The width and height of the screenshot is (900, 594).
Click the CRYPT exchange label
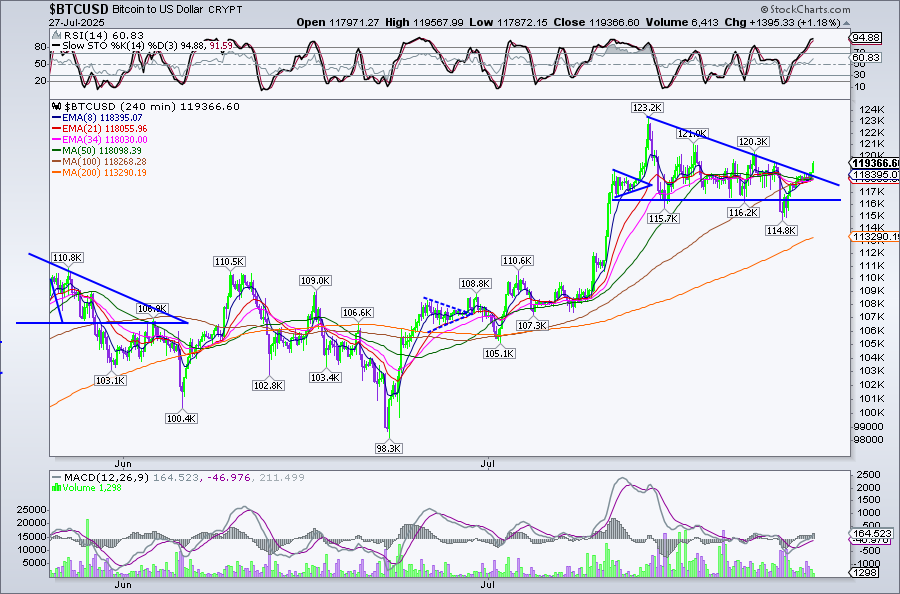pos(225,10)
